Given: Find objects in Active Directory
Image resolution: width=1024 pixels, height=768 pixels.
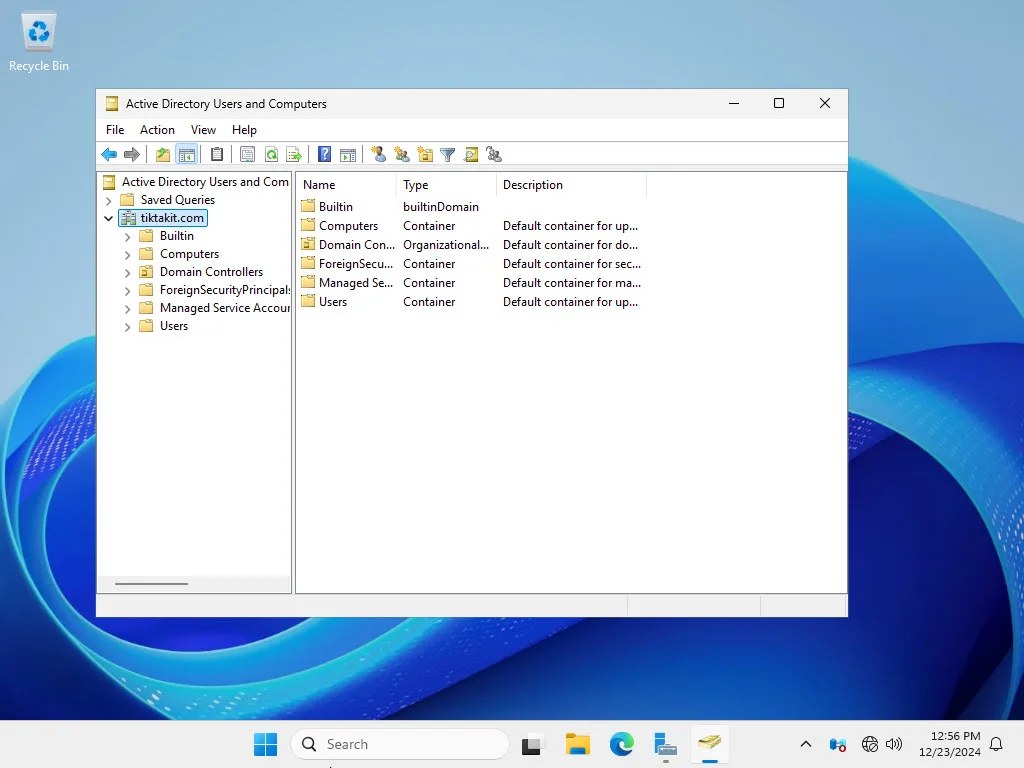Looking at the screenshot, I should pyautogui.click(x=470, y=154).
